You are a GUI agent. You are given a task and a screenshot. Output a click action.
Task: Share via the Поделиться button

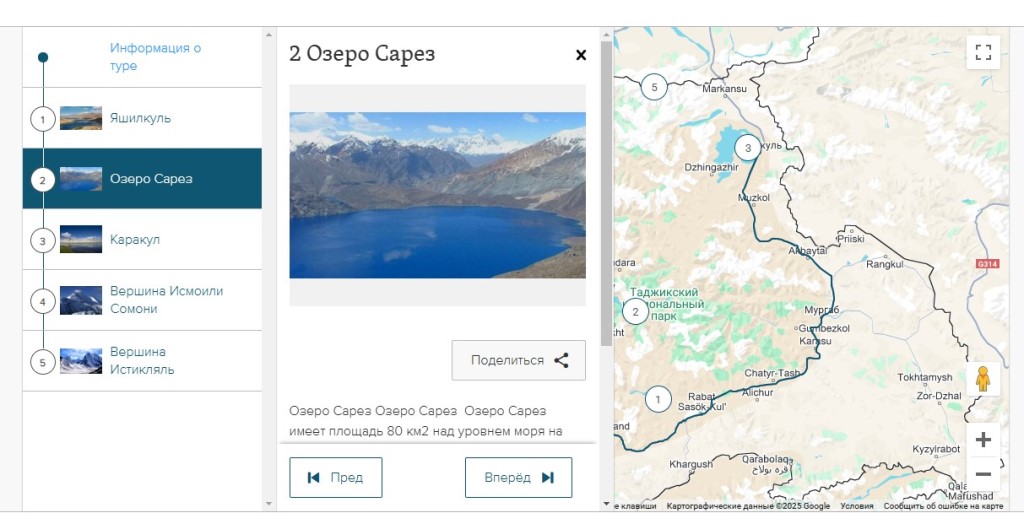(x=518, y=360)
